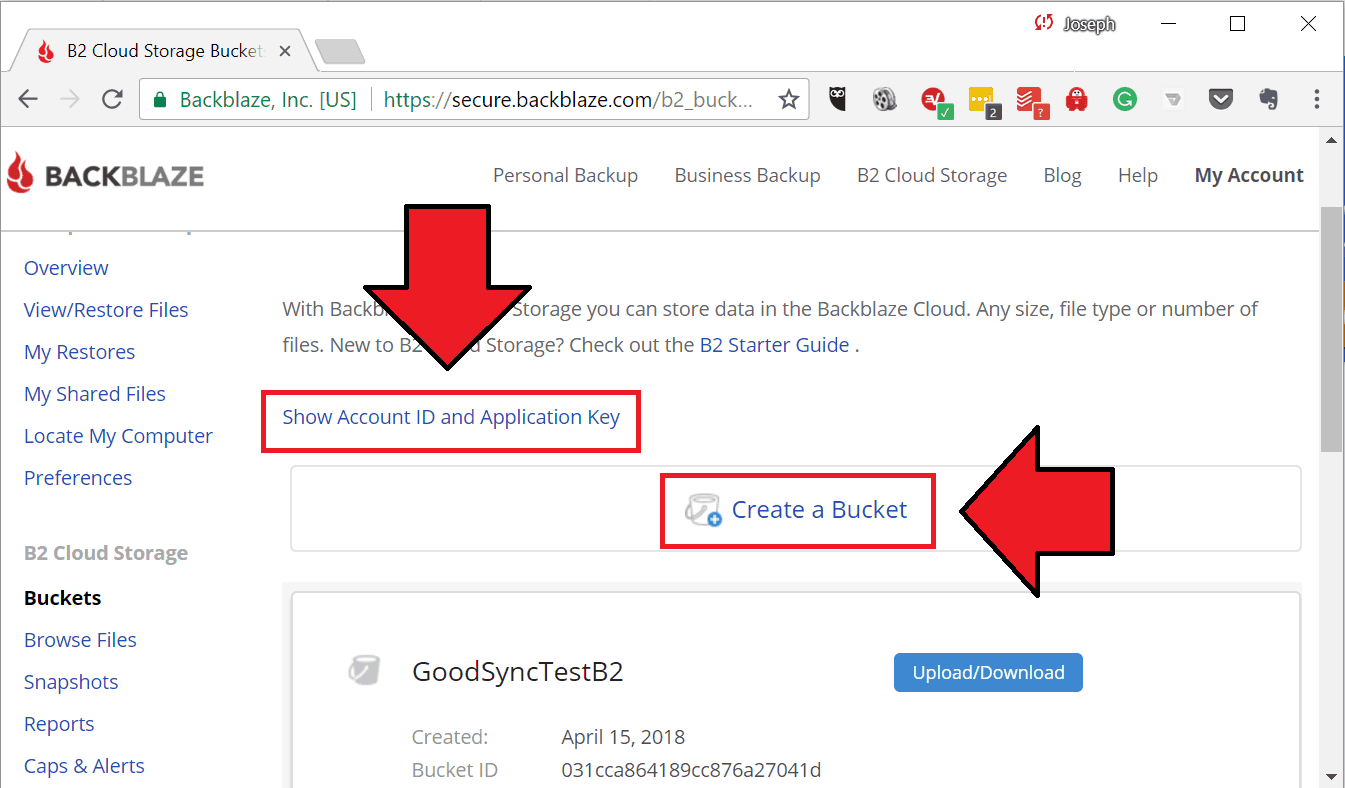Open the Grammarly extension
The height and width of the screenshot is (788, 1345).
click(x=1125, y=99)
